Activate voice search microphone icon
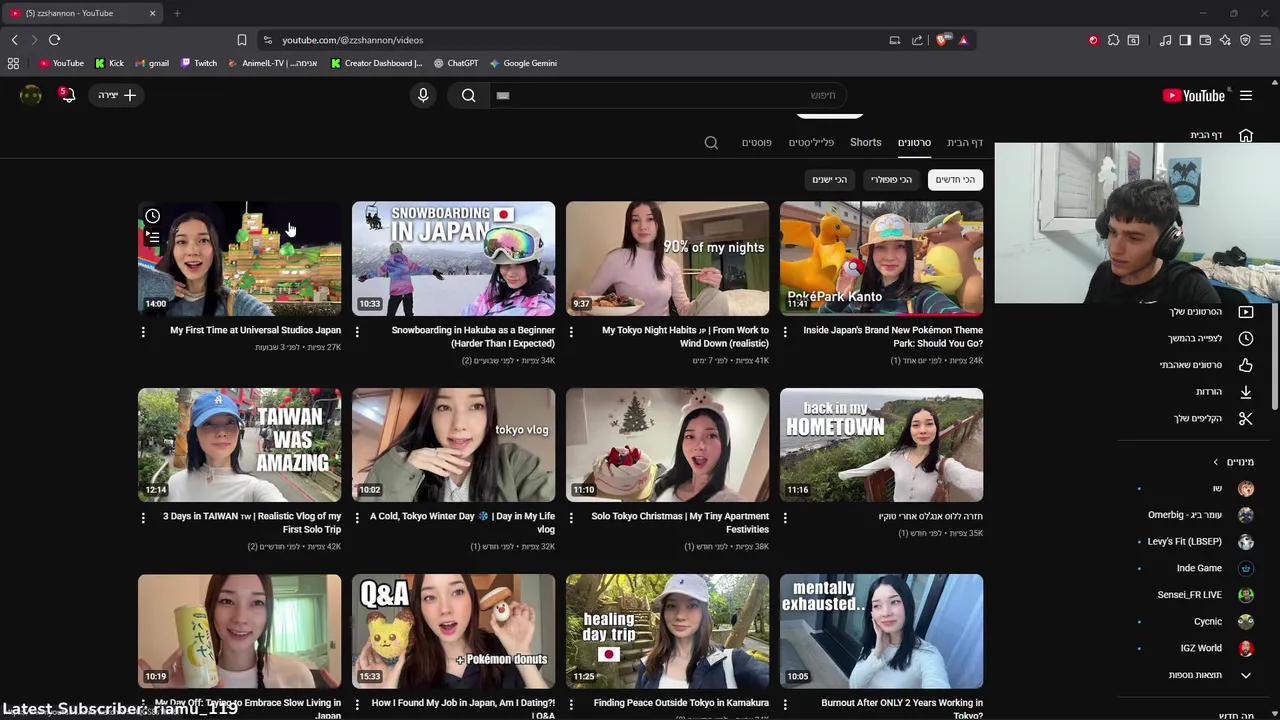 click(x=423, y=95)
